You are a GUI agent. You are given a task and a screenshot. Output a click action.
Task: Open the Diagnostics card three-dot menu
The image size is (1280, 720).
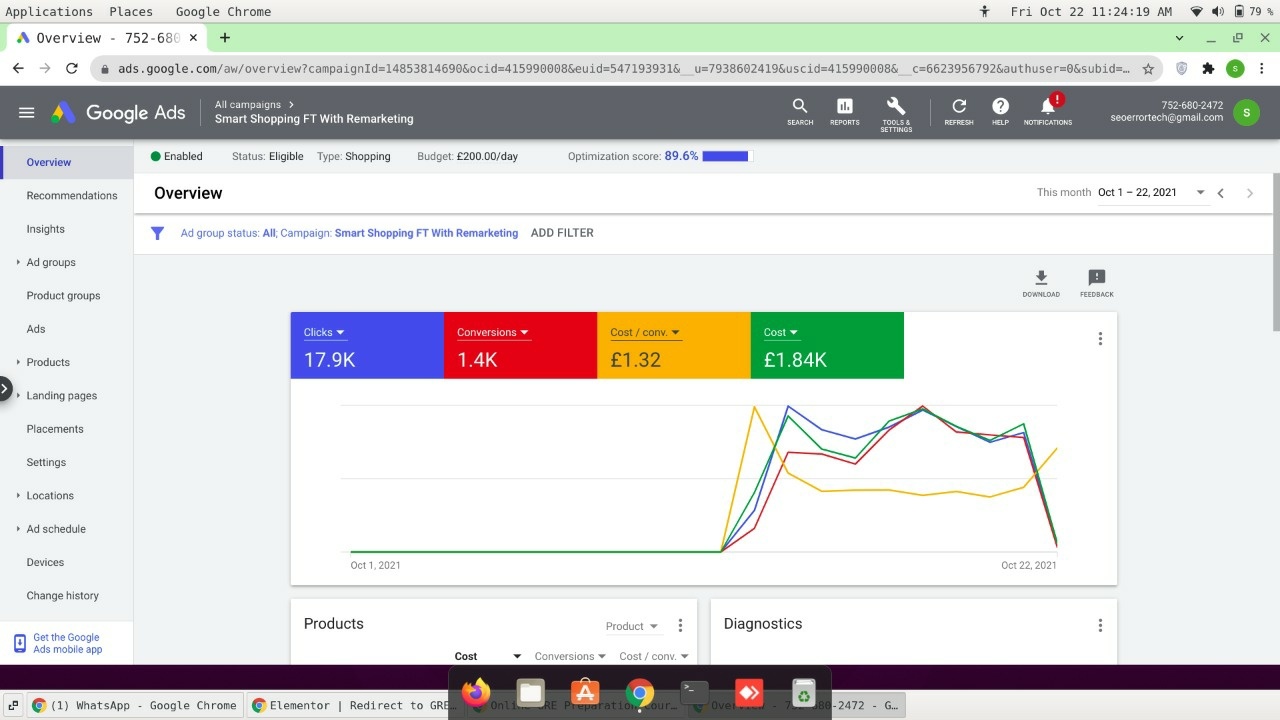[x=1100, y=625]
